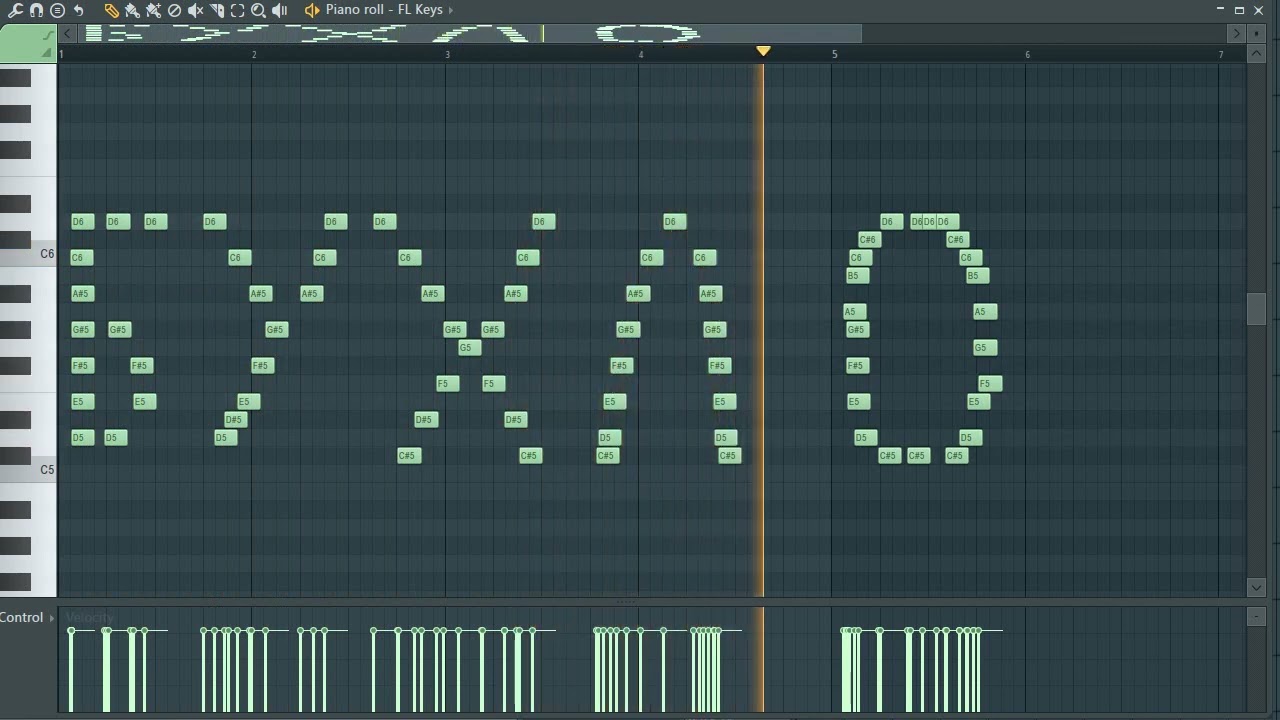Click the vertical scrollbar down arrow
This screenshot has width=1280, height=720.
[x=1257, y=587]
